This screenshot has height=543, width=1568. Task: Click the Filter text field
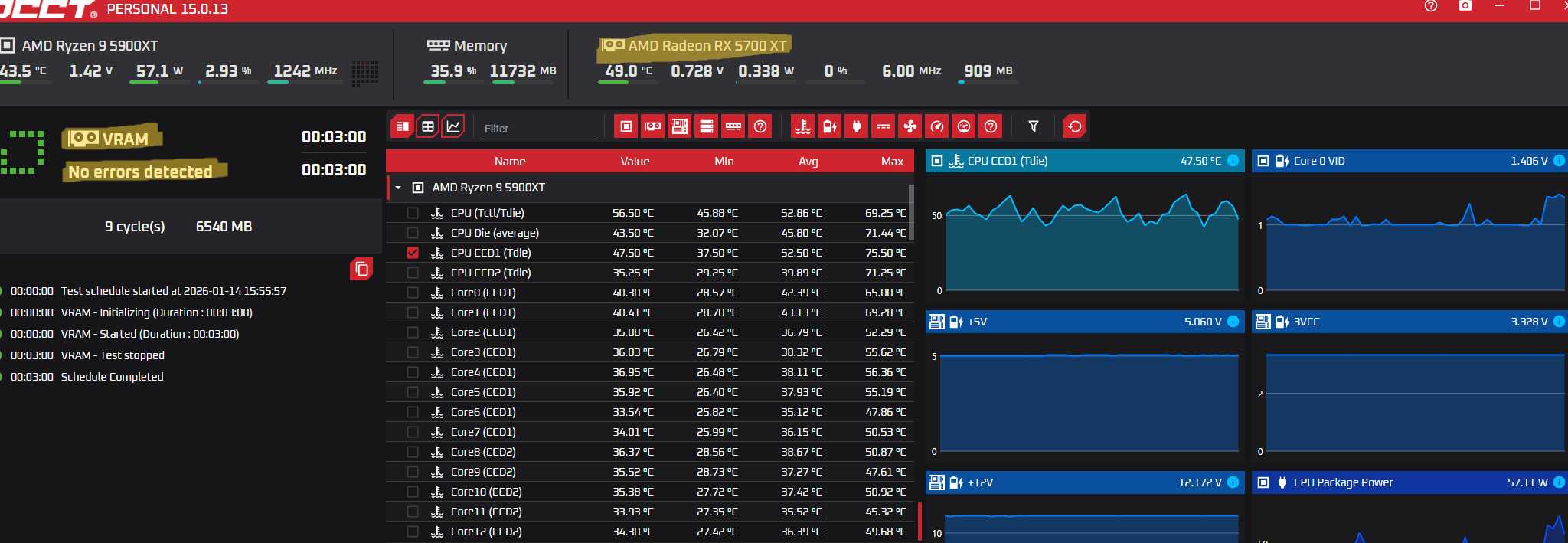click(x=539, y=128)
